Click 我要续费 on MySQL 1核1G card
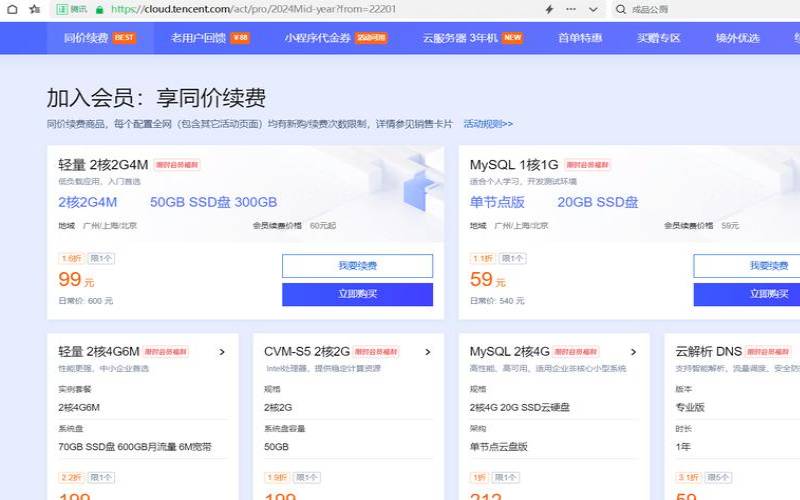Viewport: 800px width, 500px height. coord(746,266)
